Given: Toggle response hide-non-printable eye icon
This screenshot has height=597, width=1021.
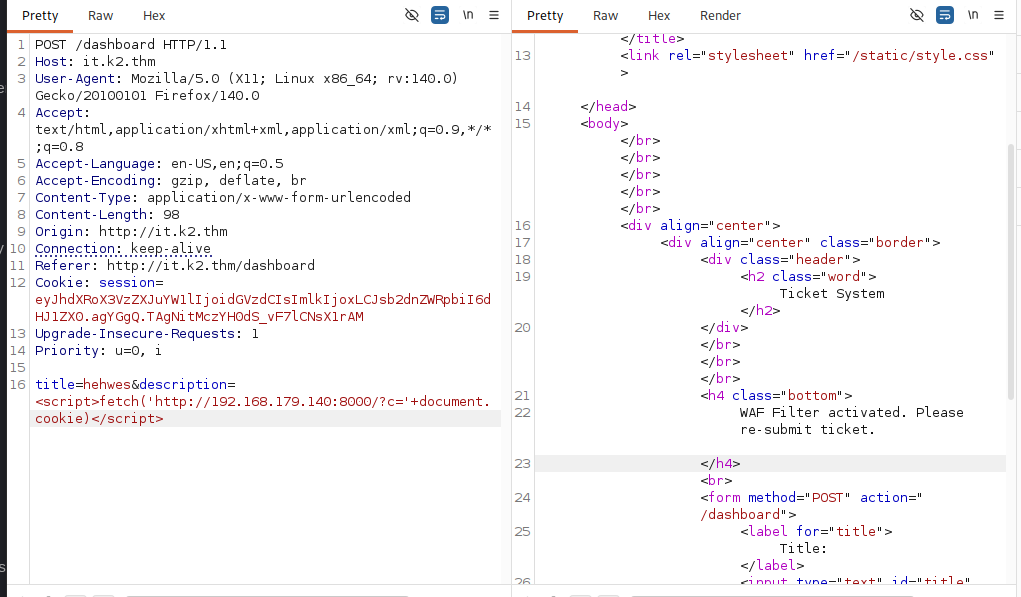Looking at the screenshot, I should click(x=917, y=15).
